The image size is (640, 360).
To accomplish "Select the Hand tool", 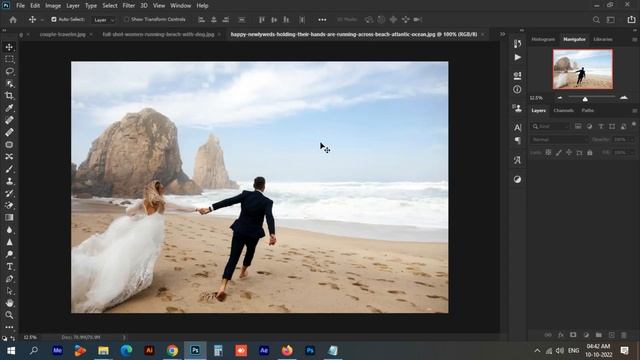I will pyautogui.click(x=9, y=303).
